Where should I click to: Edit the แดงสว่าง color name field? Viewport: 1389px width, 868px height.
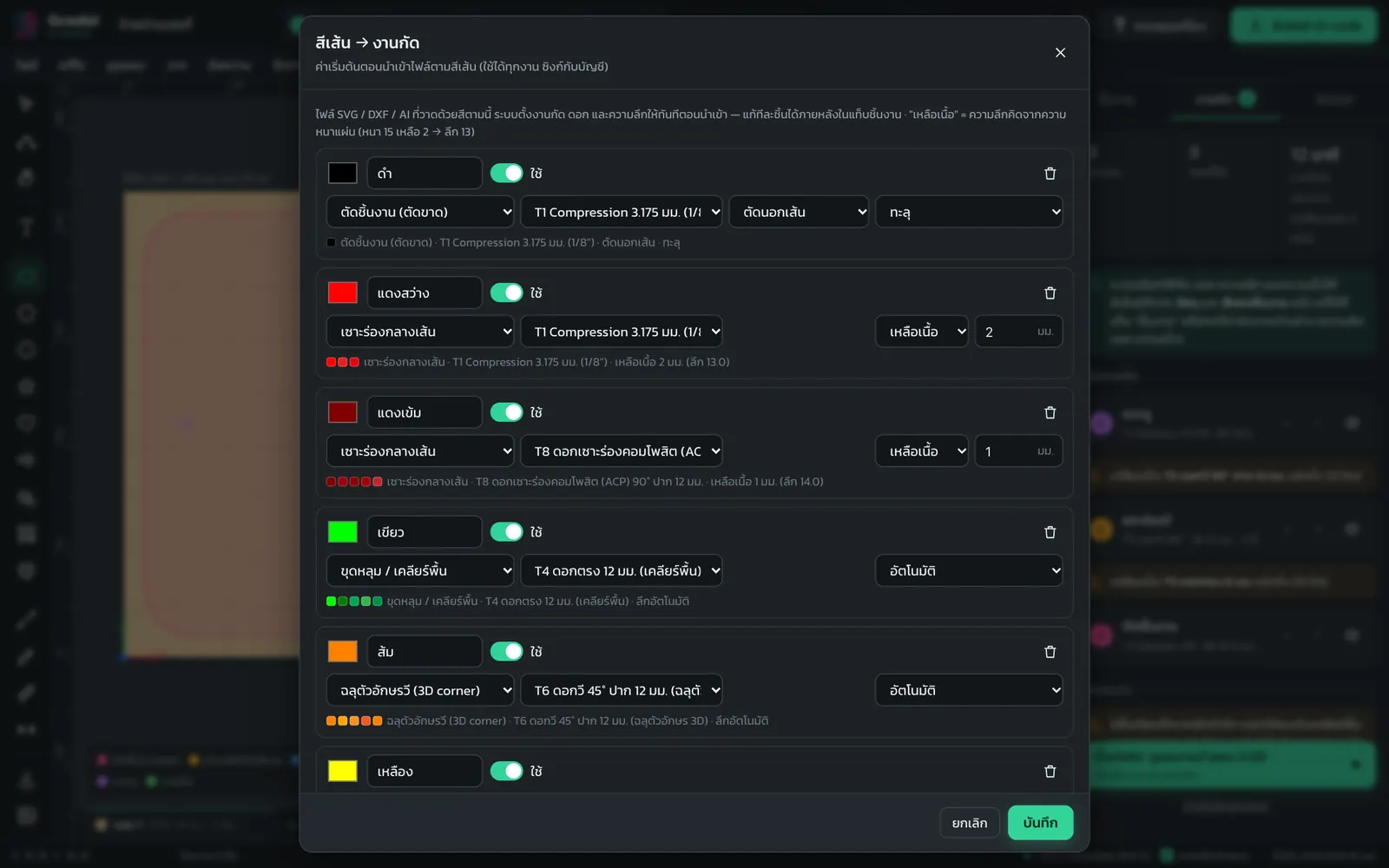pos(425,293)
